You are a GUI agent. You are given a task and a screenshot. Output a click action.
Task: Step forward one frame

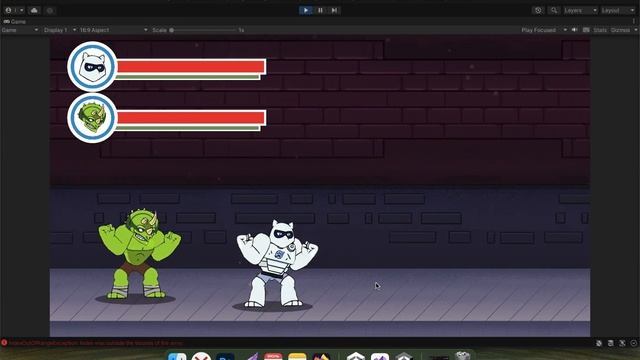pyautogui.click(x=334, y=10)
